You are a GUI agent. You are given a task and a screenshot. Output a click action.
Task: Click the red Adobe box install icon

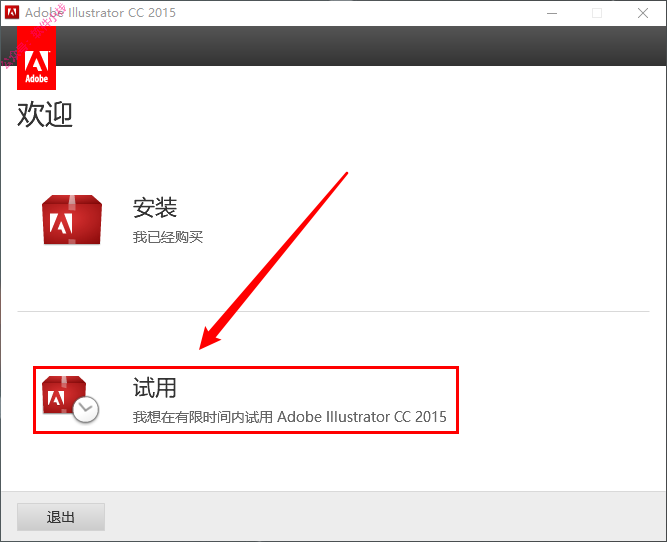pyautogui.click(x=72, y=220)
